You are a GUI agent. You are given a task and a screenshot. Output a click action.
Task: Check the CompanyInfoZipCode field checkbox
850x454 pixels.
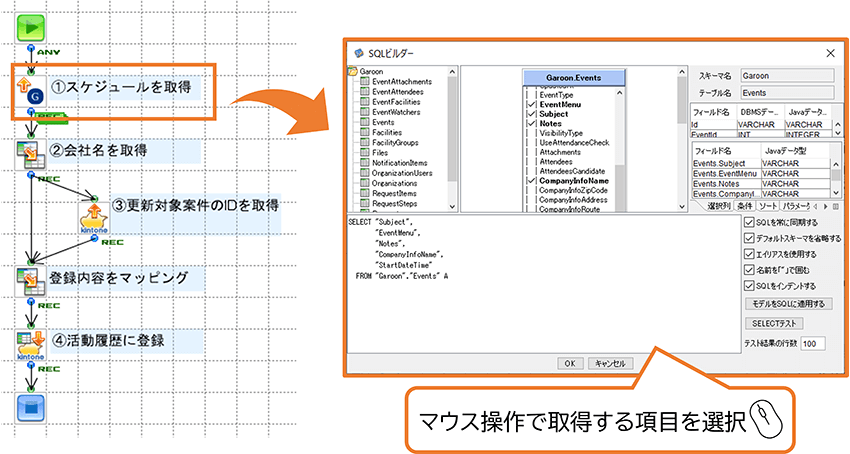click(531, 190)
